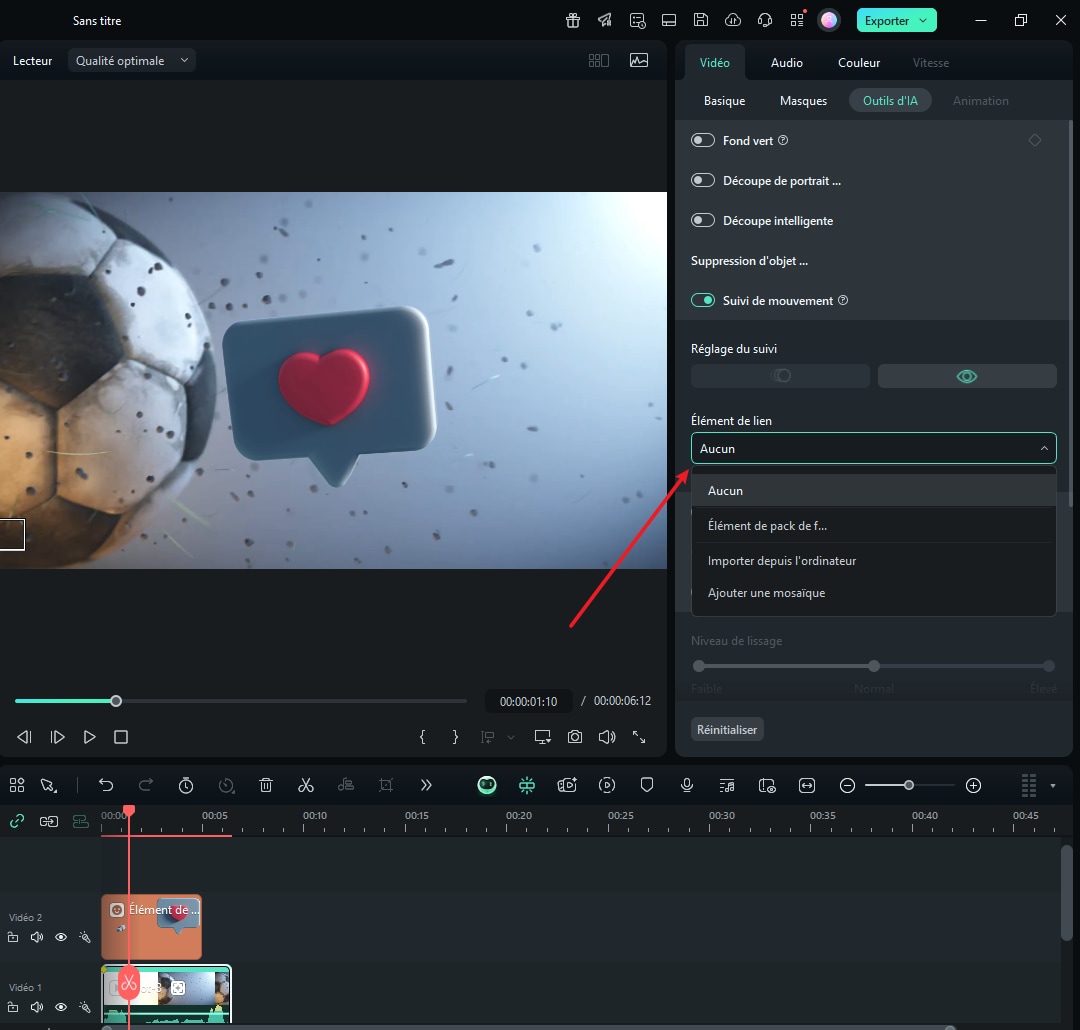
Task: Hide the Vidéo 1 track eye icon
Action: pyautogui.click(x=61, y=1007)
